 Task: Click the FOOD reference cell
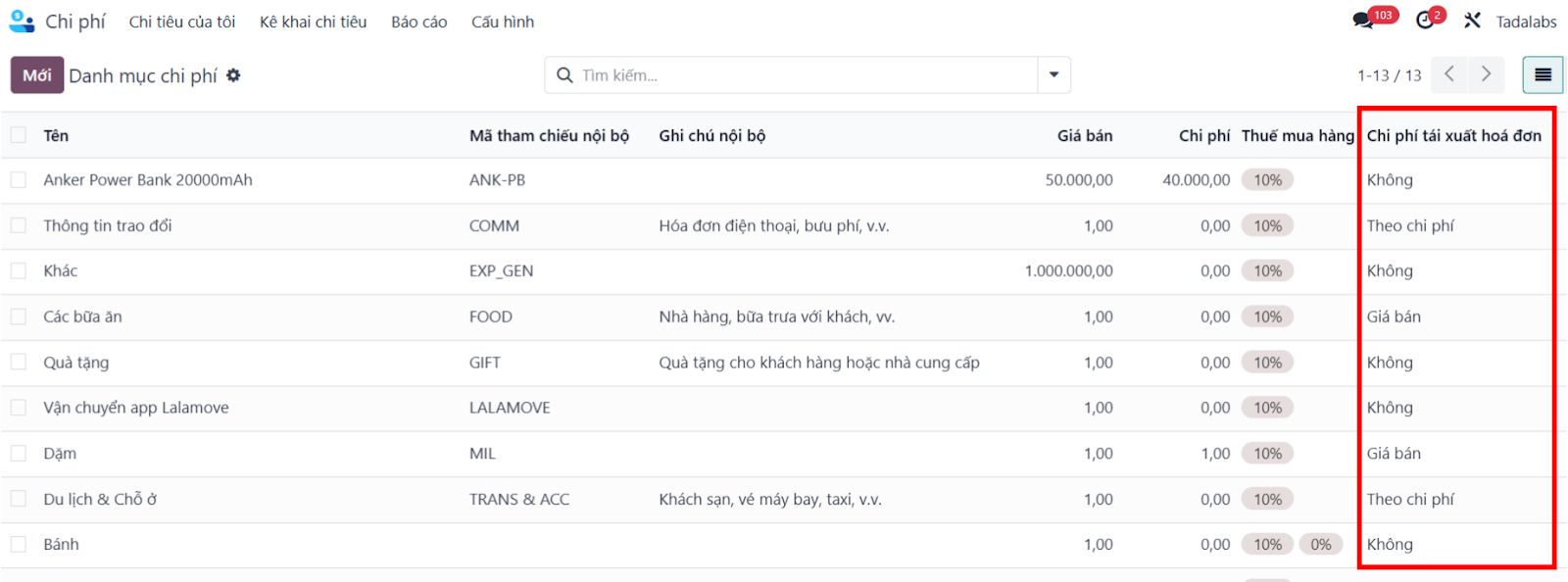coord(491,316)
